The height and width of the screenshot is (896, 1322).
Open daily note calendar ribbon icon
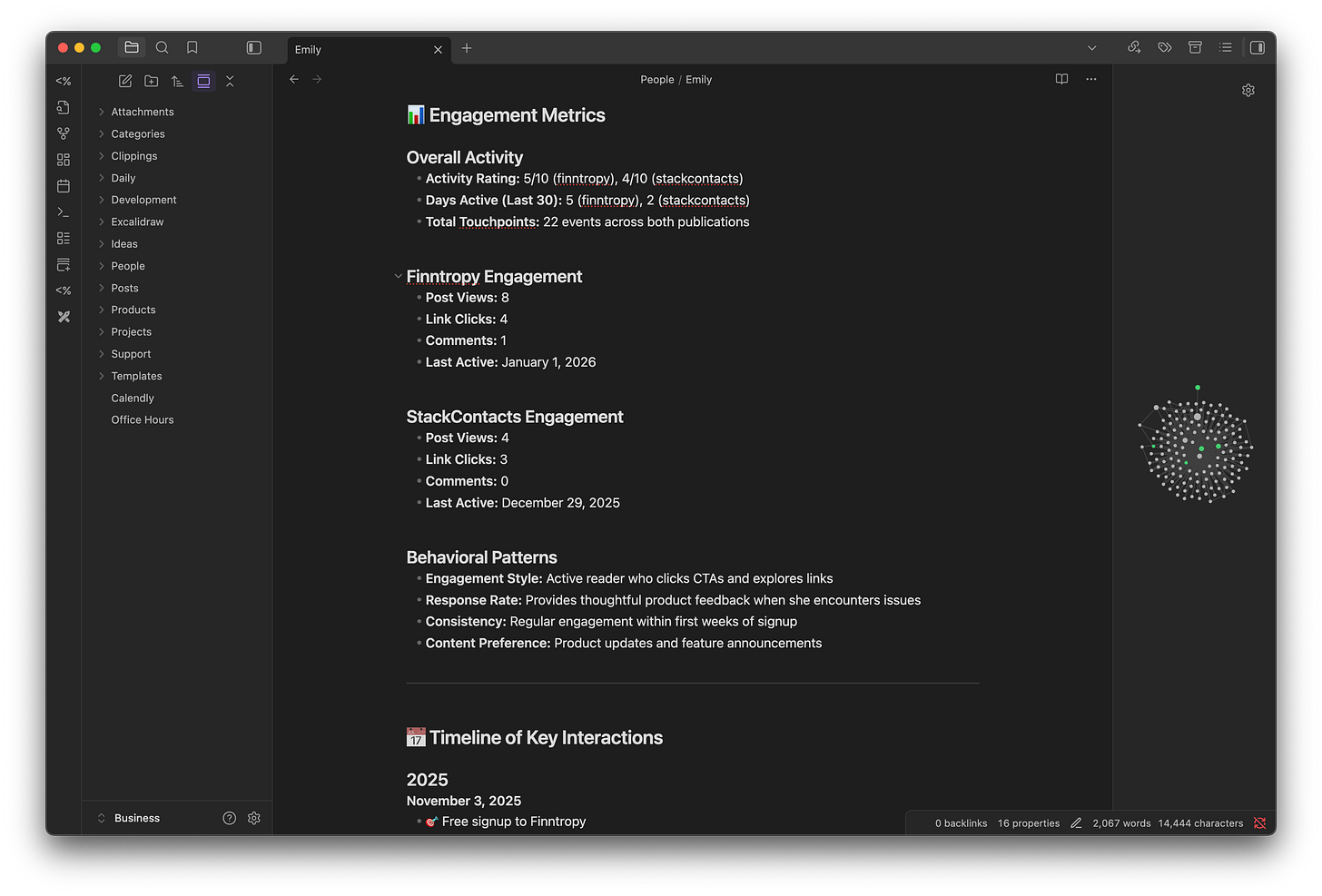(x=64, y=186)
